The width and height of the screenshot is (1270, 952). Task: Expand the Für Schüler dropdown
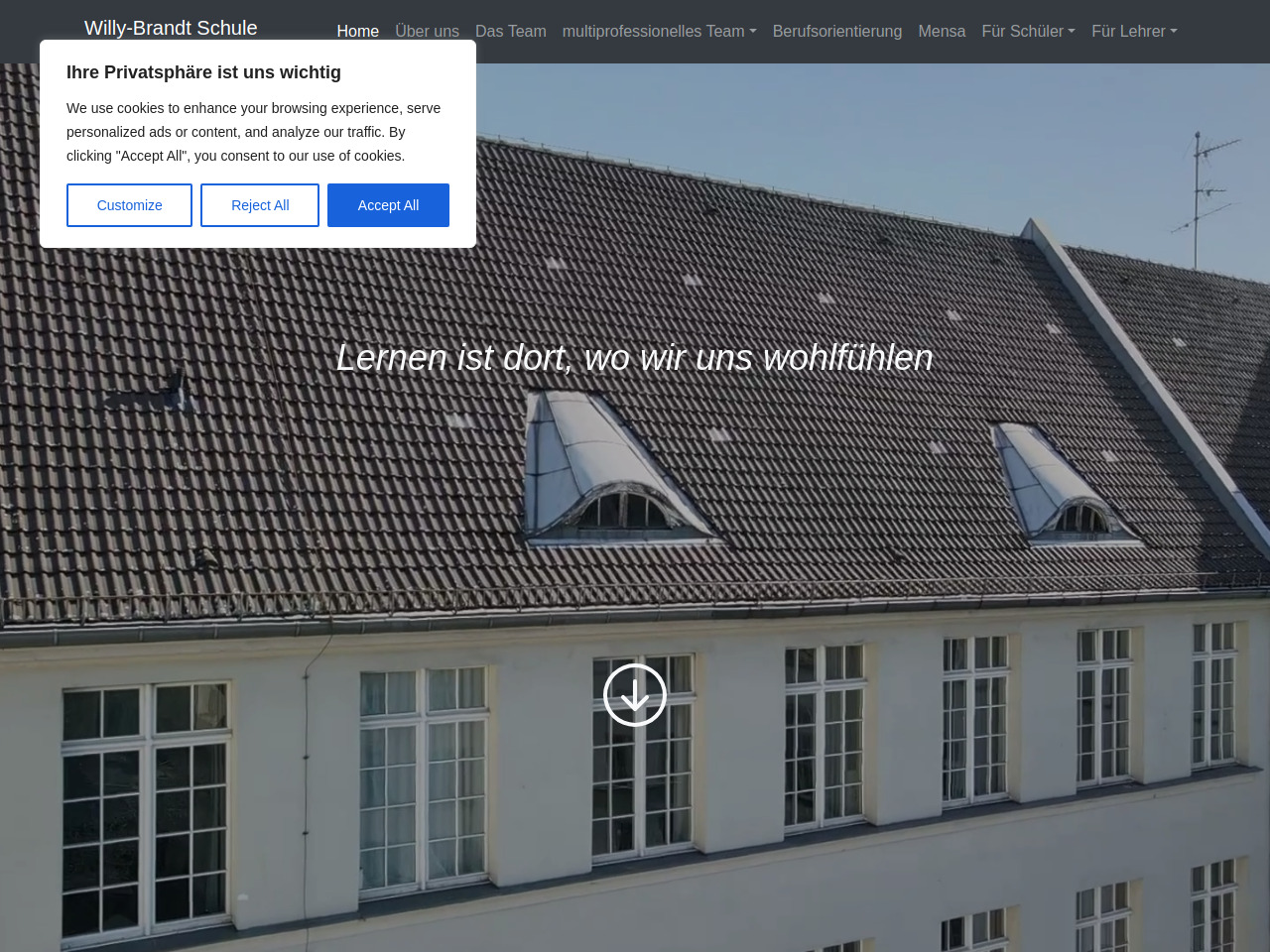coord(1028,32)
